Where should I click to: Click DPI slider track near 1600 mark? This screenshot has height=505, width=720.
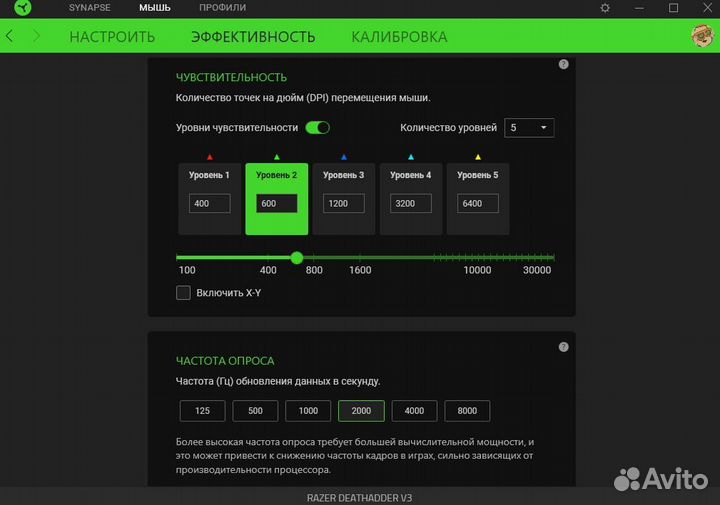coord(360,258)
